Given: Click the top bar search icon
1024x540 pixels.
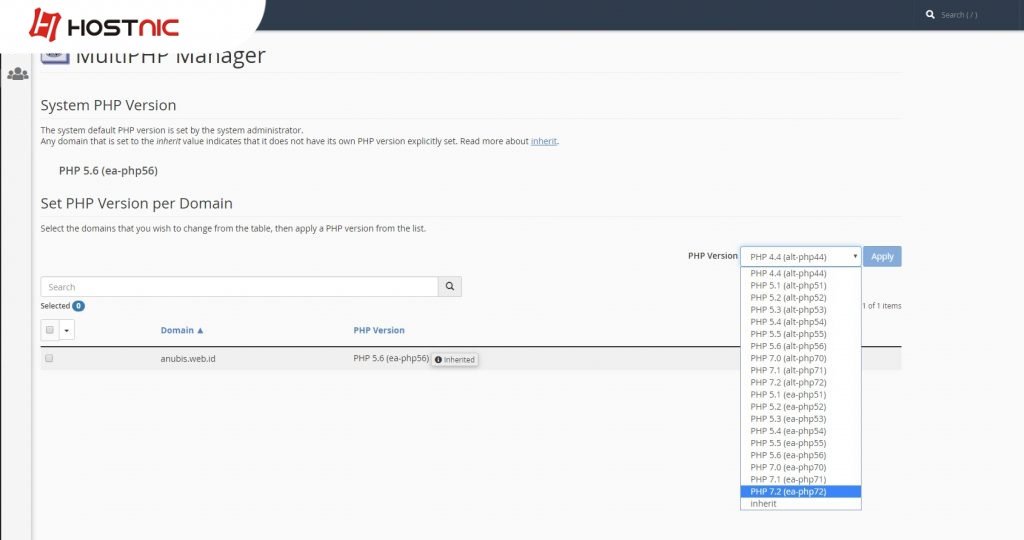Looking at the screenshot, I should [930, 15].
